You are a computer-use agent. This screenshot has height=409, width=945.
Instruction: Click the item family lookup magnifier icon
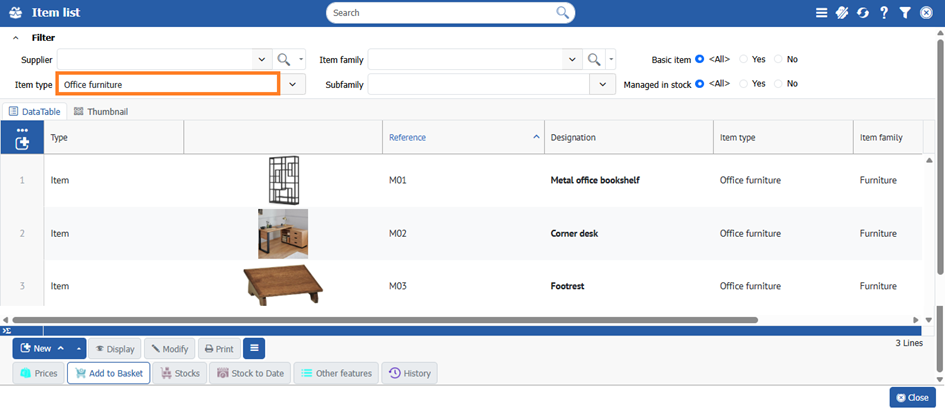[x=594, y=60]
